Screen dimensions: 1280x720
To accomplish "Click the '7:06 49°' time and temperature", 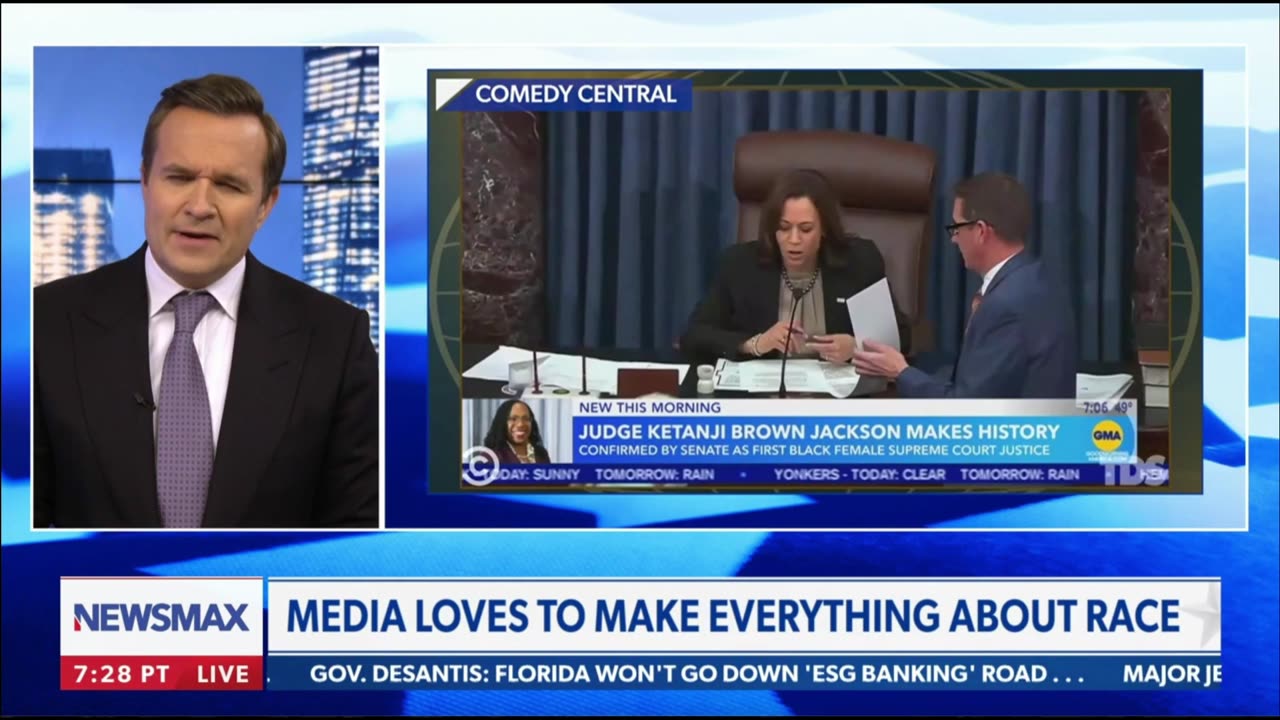I will [1106, 407].
